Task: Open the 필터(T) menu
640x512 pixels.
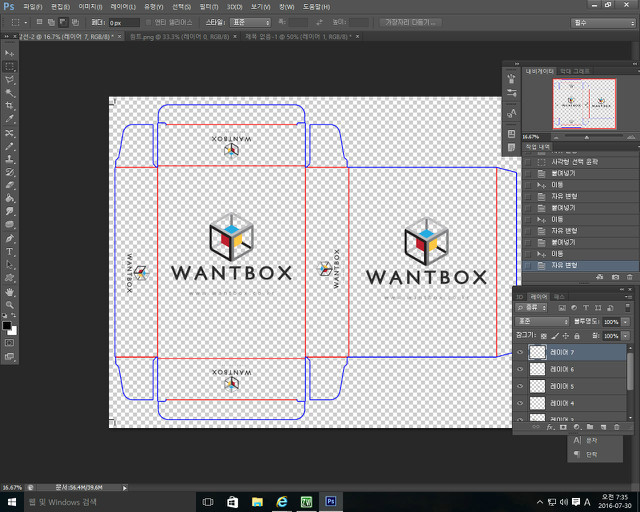Action: coord(209,7)
